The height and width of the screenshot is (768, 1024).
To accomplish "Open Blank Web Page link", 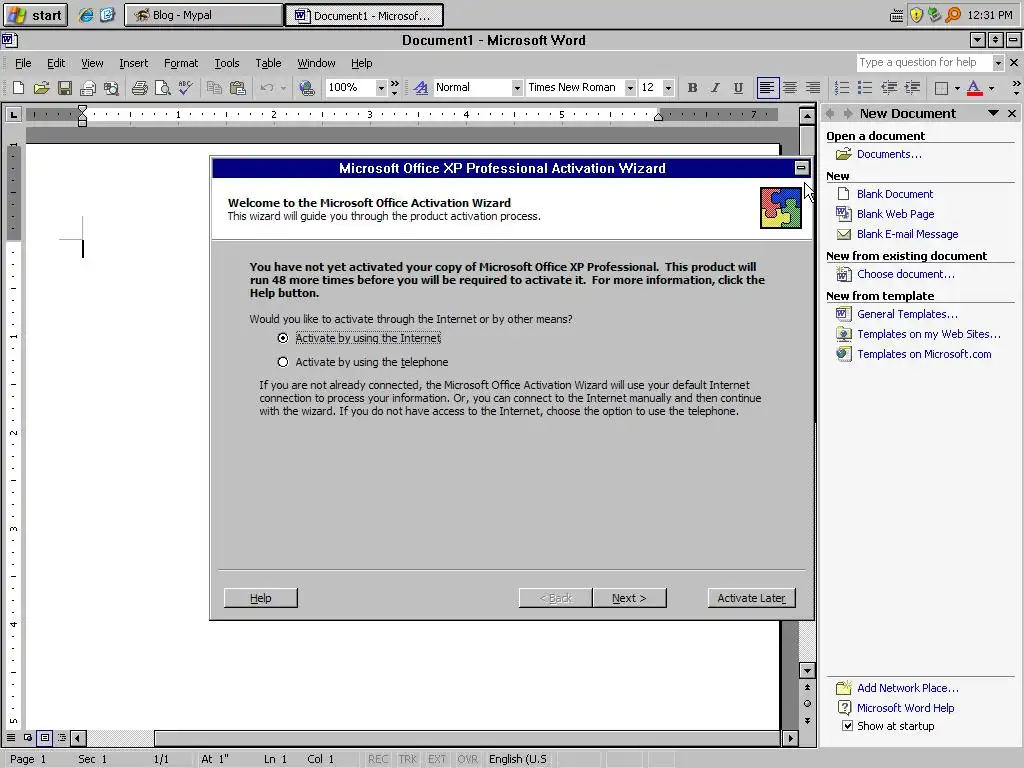I will 895,214.
